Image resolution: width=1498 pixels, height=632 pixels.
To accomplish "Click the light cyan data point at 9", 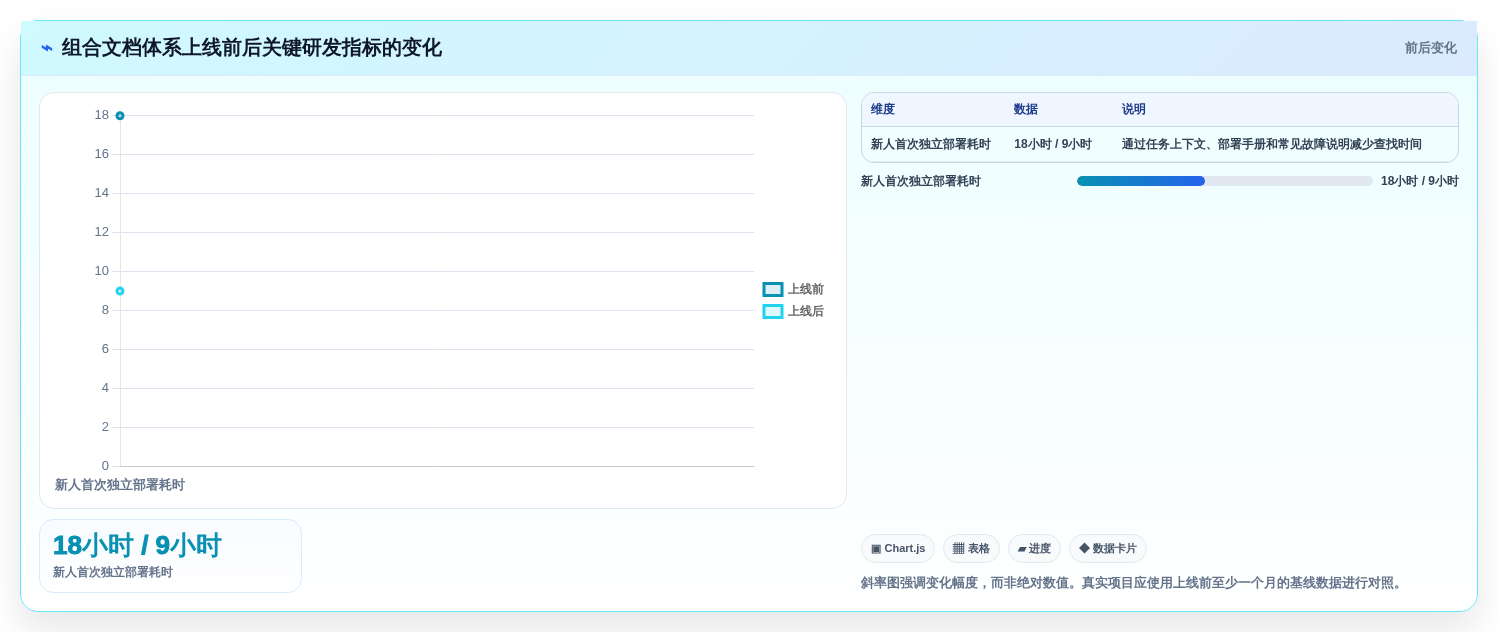I will pyautogui.click(x=120, y=291).
